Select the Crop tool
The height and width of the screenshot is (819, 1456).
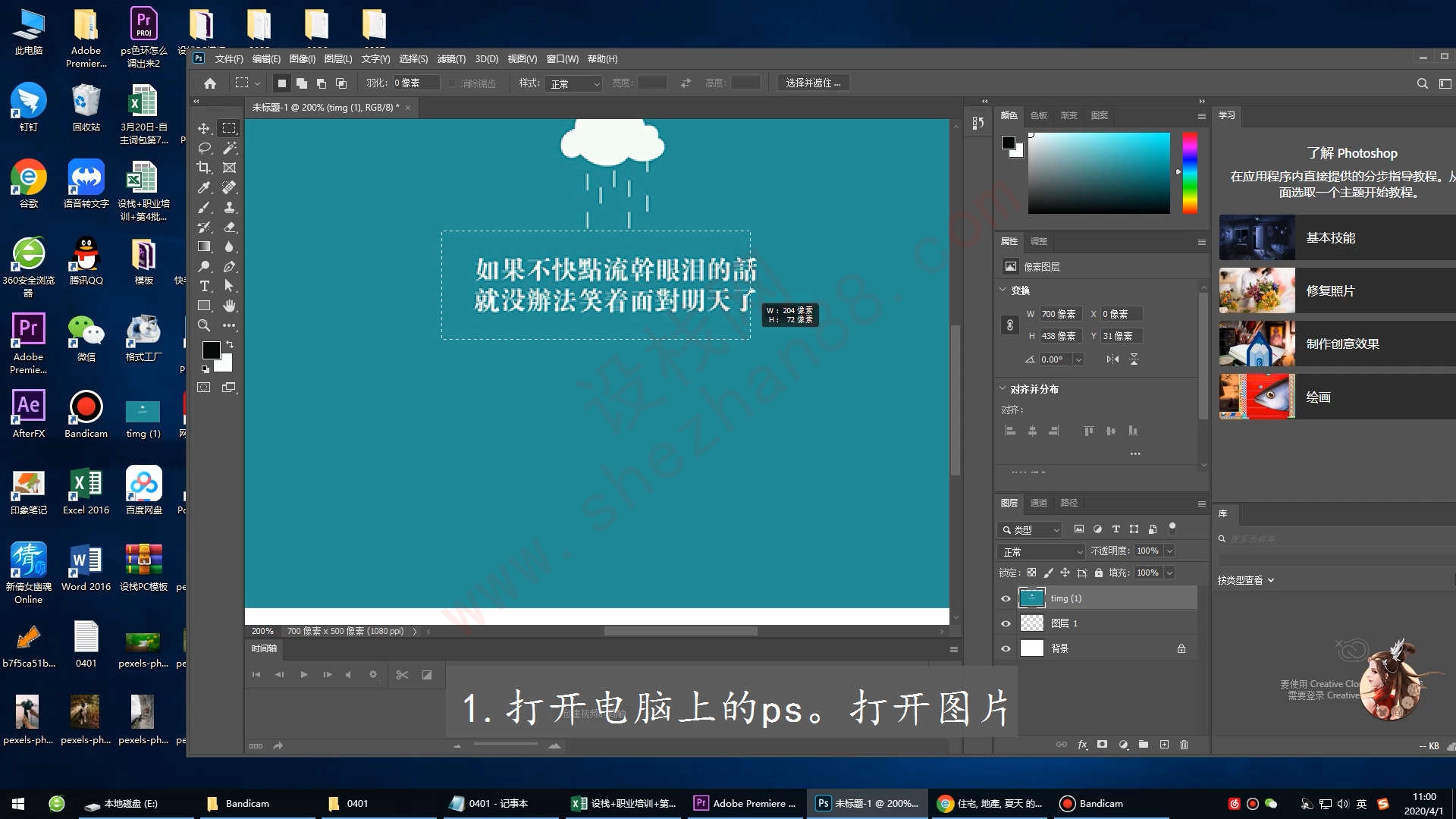tap(204, 168)
